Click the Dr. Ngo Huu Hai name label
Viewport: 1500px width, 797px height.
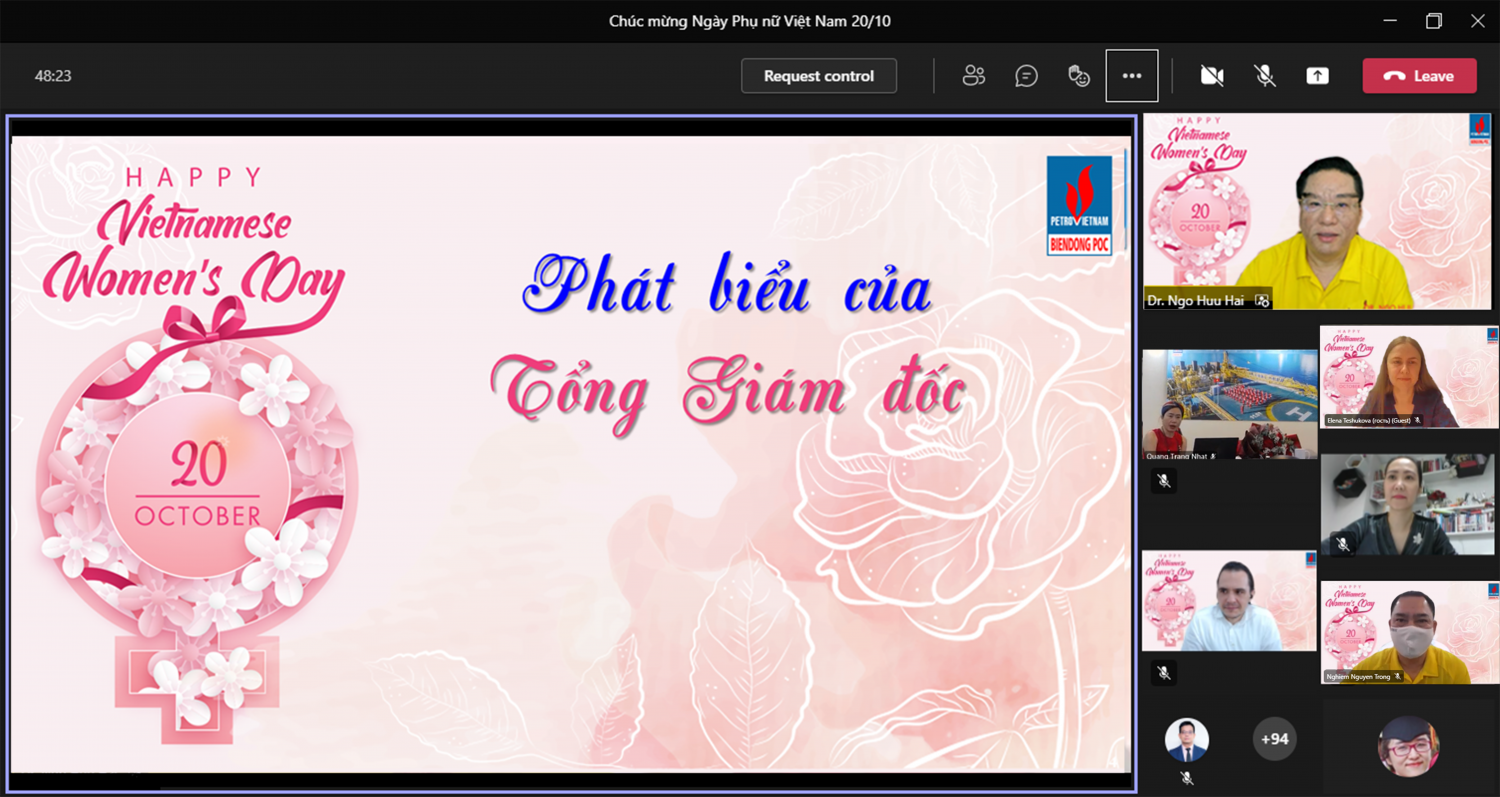[x=1196, y=300]
